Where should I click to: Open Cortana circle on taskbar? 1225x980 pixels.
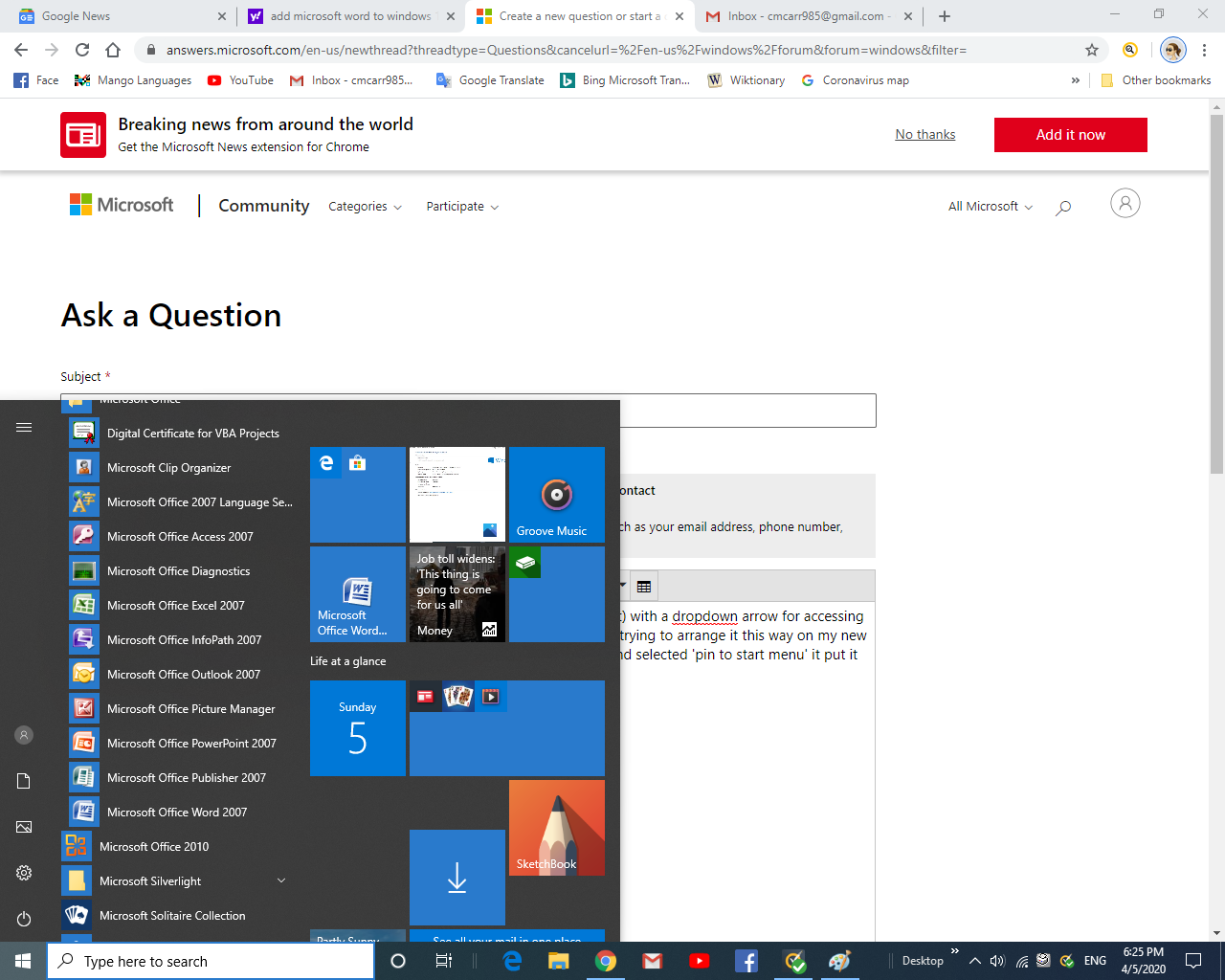398,961
